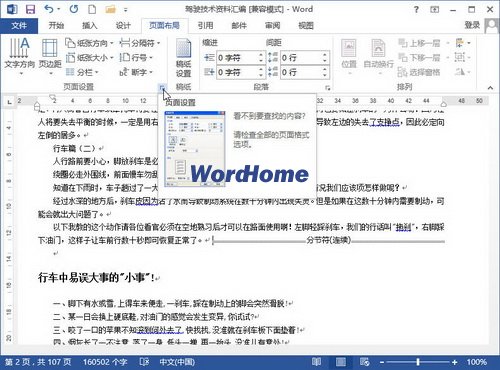Screen dimensions: 500x370
Task: Click the 下移一层 send backward button
Action: pyautogui.click(x=419, y=58)
